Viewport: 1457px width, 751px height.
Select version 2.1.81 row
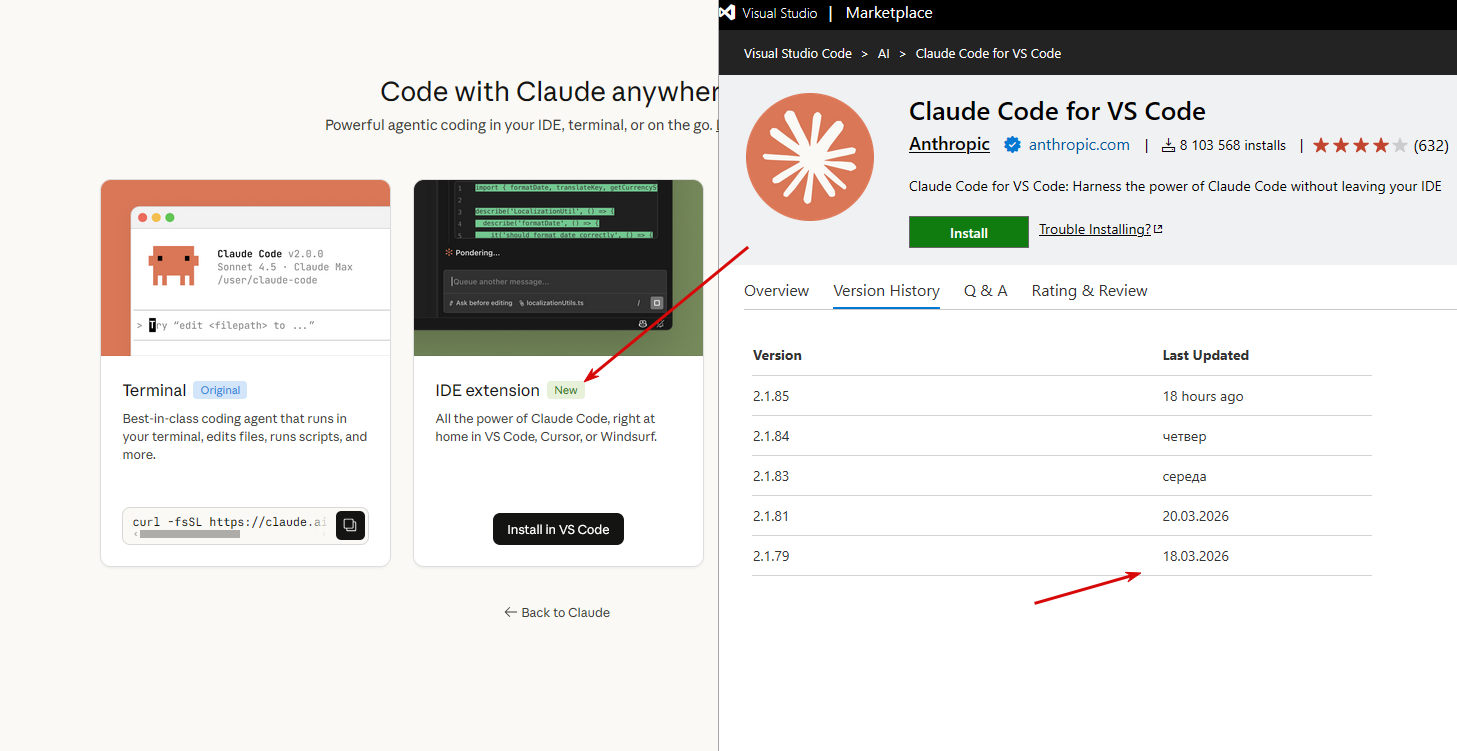tap(1062, 516)
